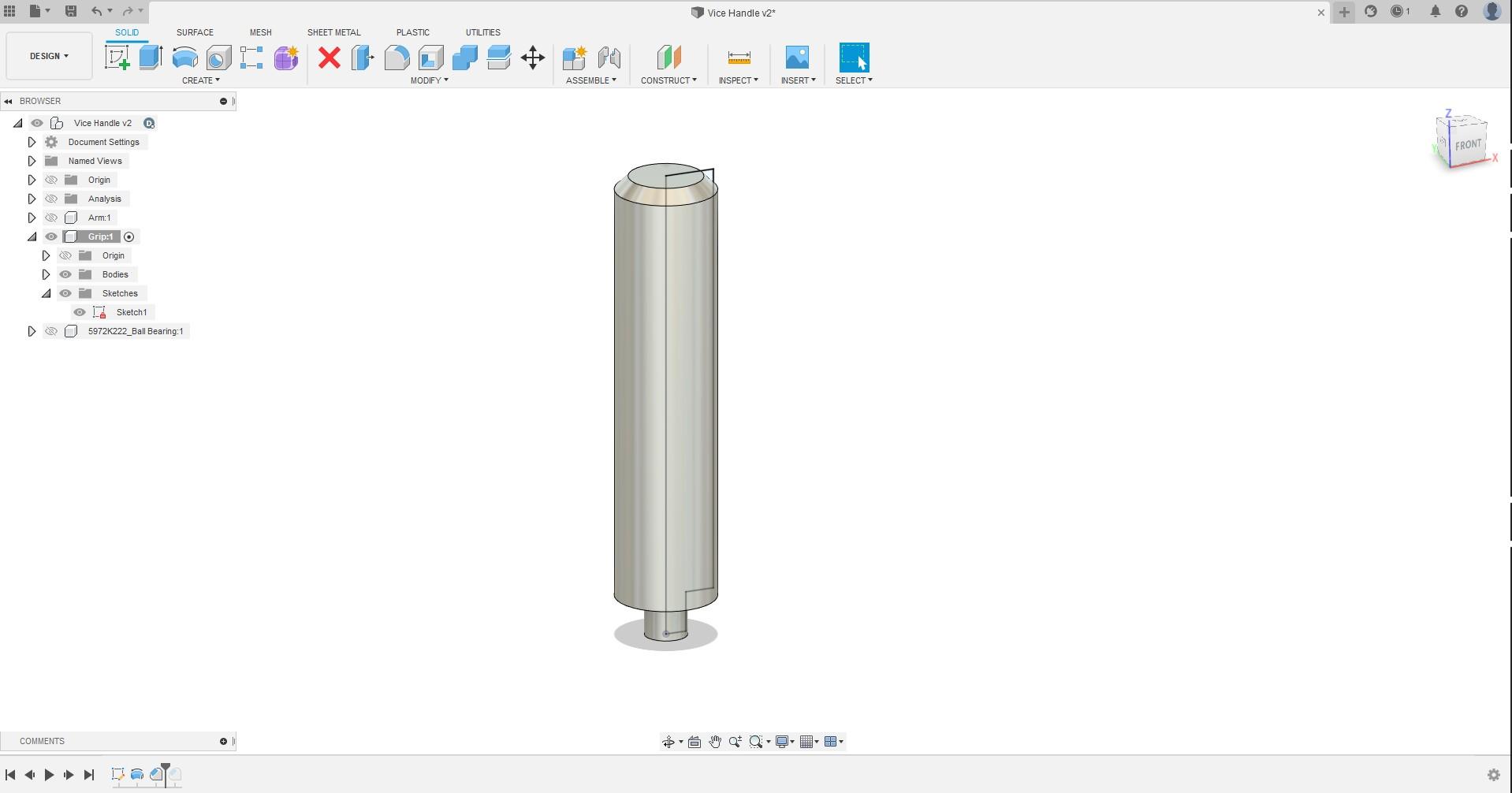
Task: Open the DESIGN workspace button
Action: tap(49, 56)
